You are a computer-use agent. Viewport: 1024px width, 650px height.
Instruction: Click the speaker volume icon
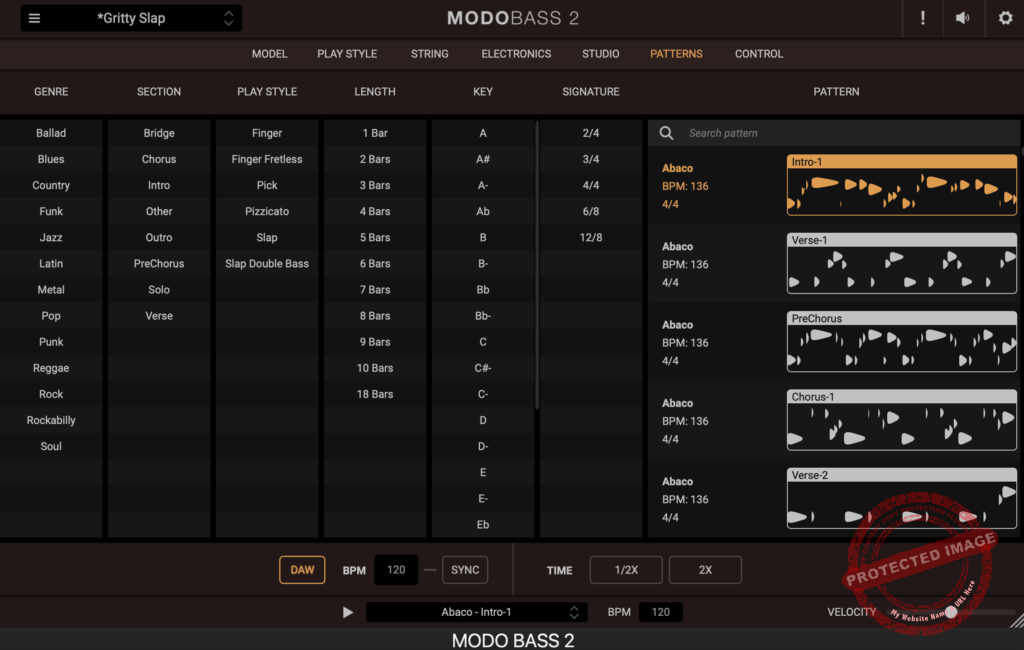(963, 18)
